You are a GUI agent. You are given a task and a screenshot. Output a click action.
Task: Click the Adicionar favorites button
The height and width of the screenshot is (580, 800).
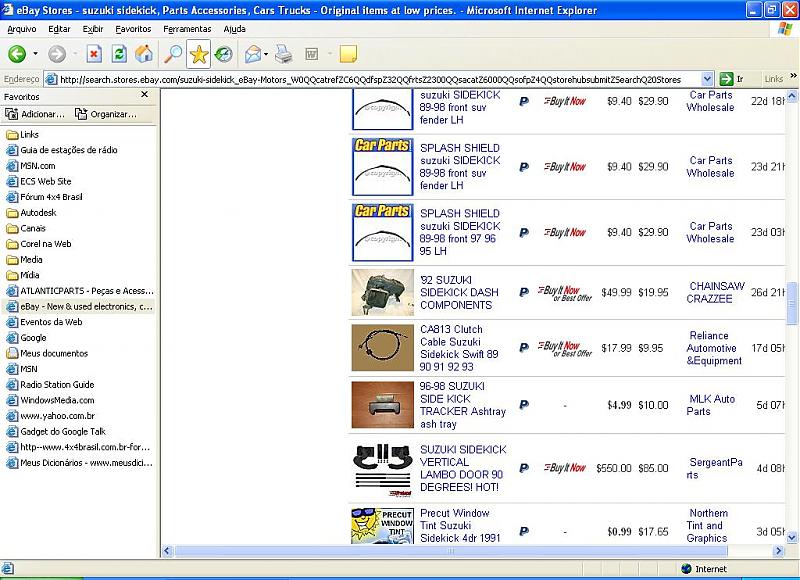tap(35, 114)
